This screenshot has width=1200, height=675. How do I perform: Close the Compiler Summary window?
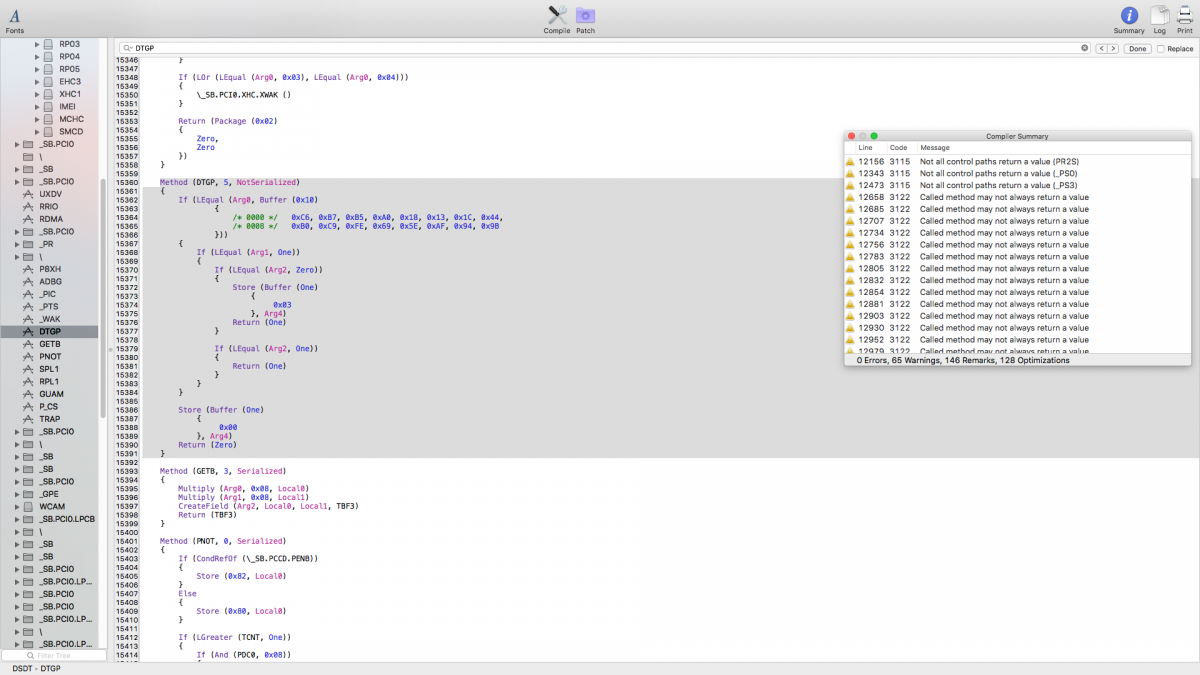(x=851, y=136)
